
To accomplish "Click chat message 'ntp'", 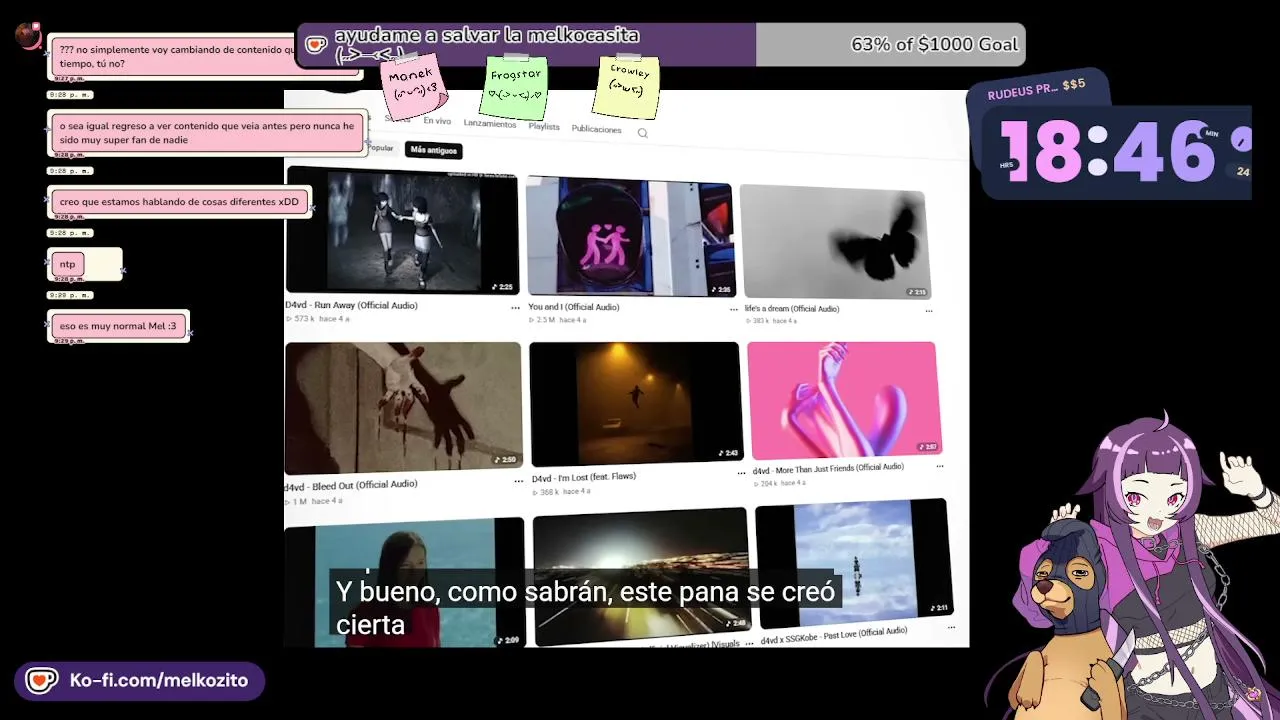I will (69, 264).
